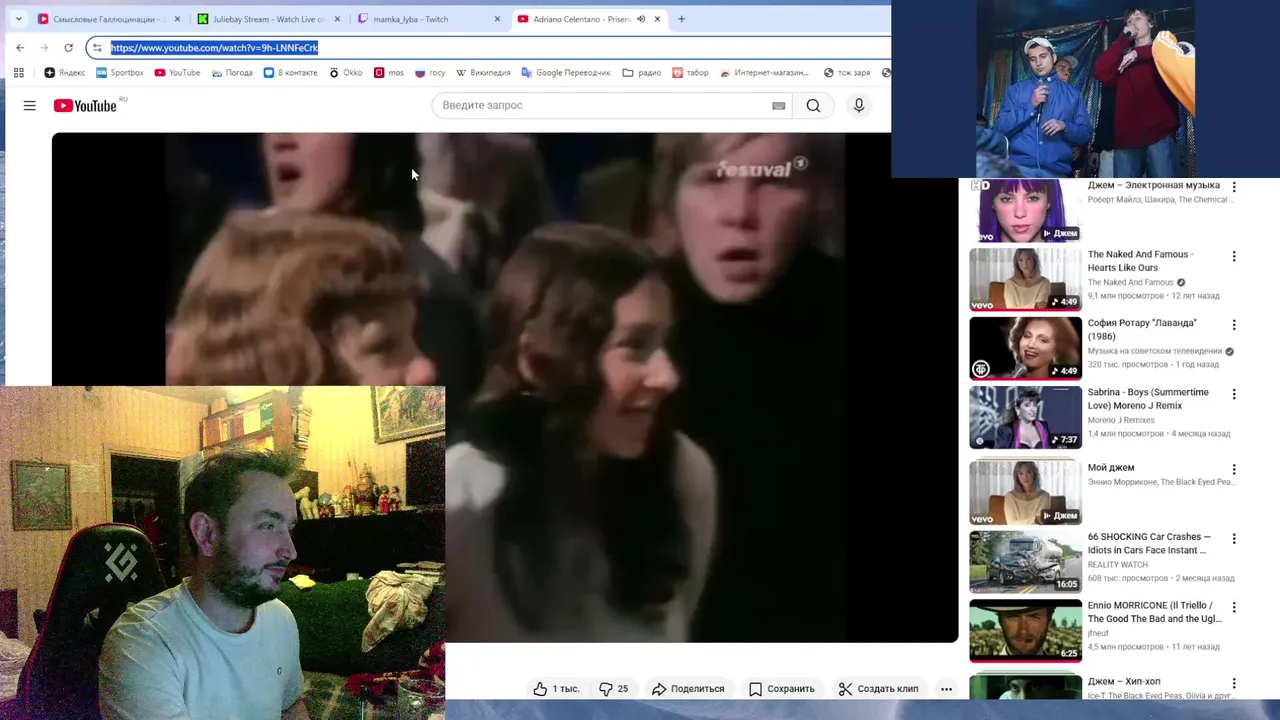Open the табор bookmark
The height and width of the screenshot is (720, 1280).
click(x=690, y=72)
